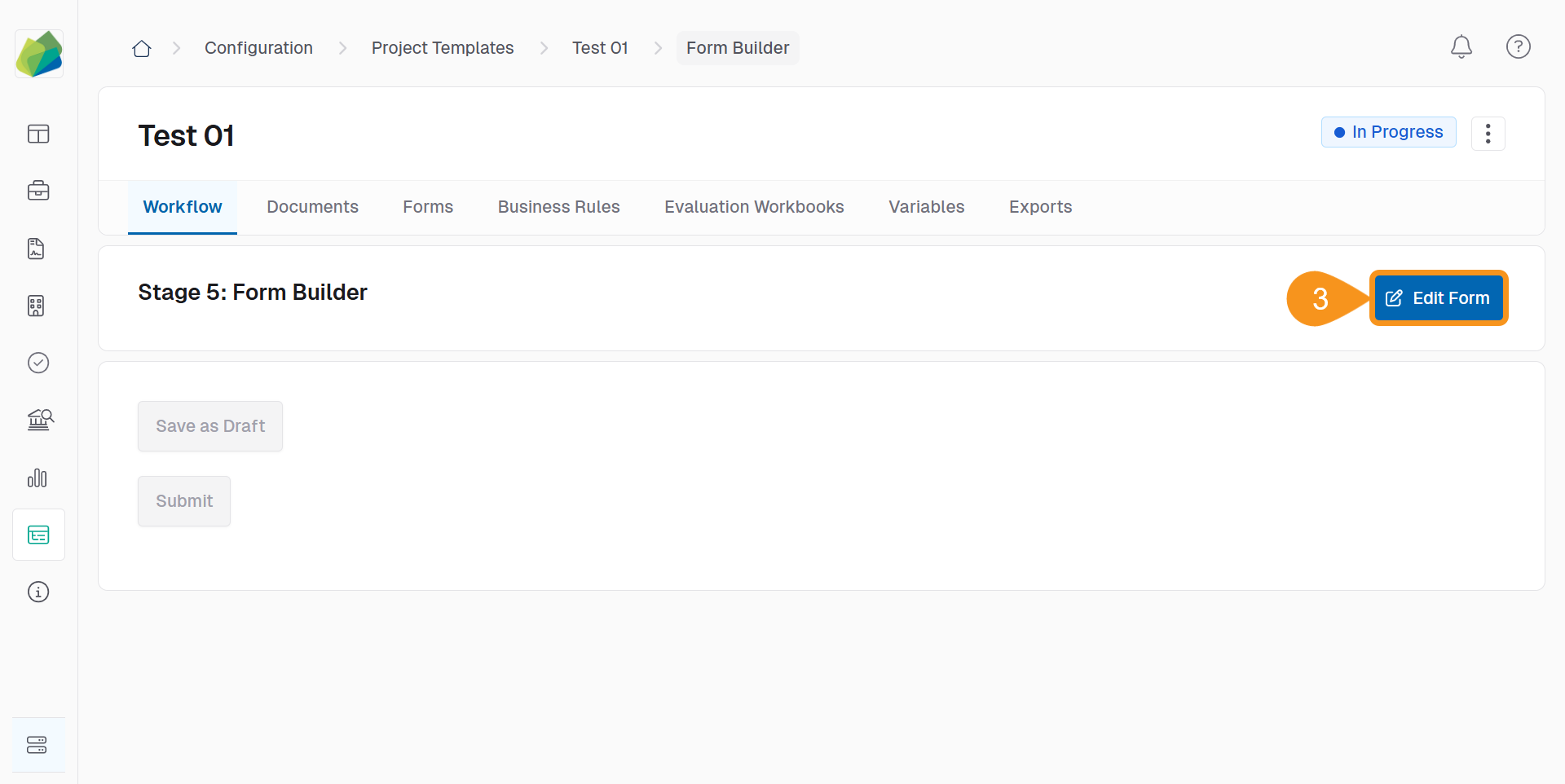Switch to the Business Rules tab

(558, 207)
